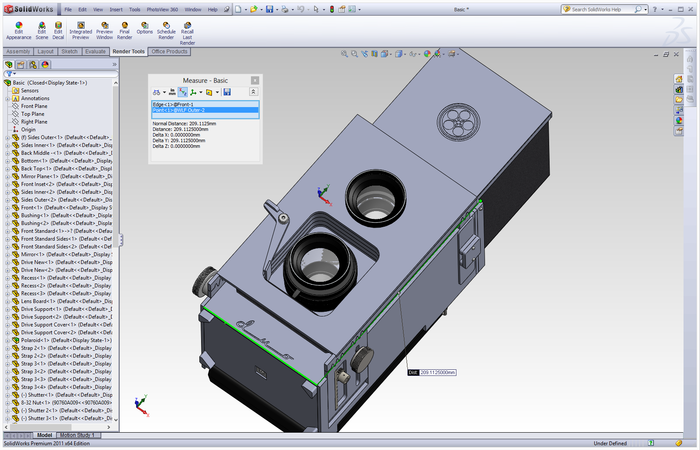Open the Edit Scene tool
700x450 pixels.
click(x=42, y=31)
